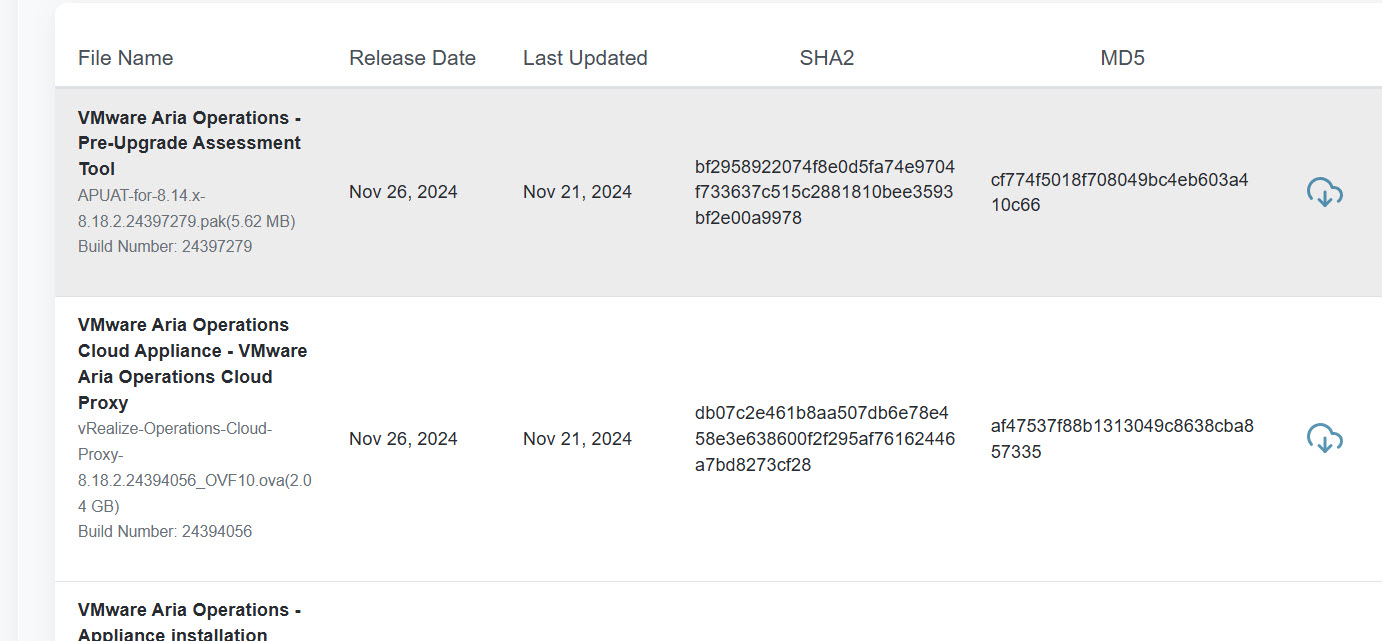Click the SHA2 column header

pos(827,58)
